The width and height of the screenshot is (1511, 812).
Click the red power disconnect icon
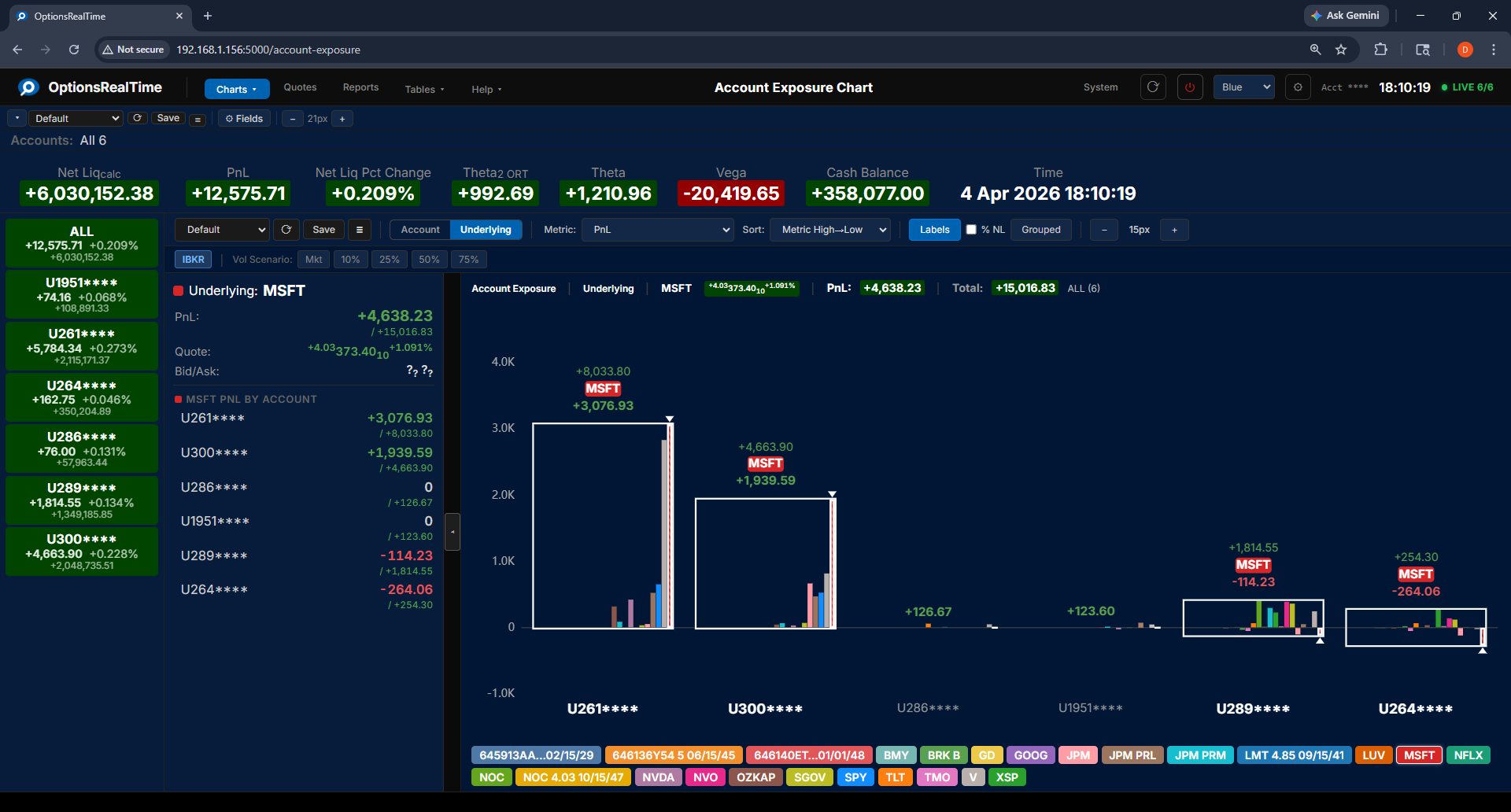(1189, 87)
